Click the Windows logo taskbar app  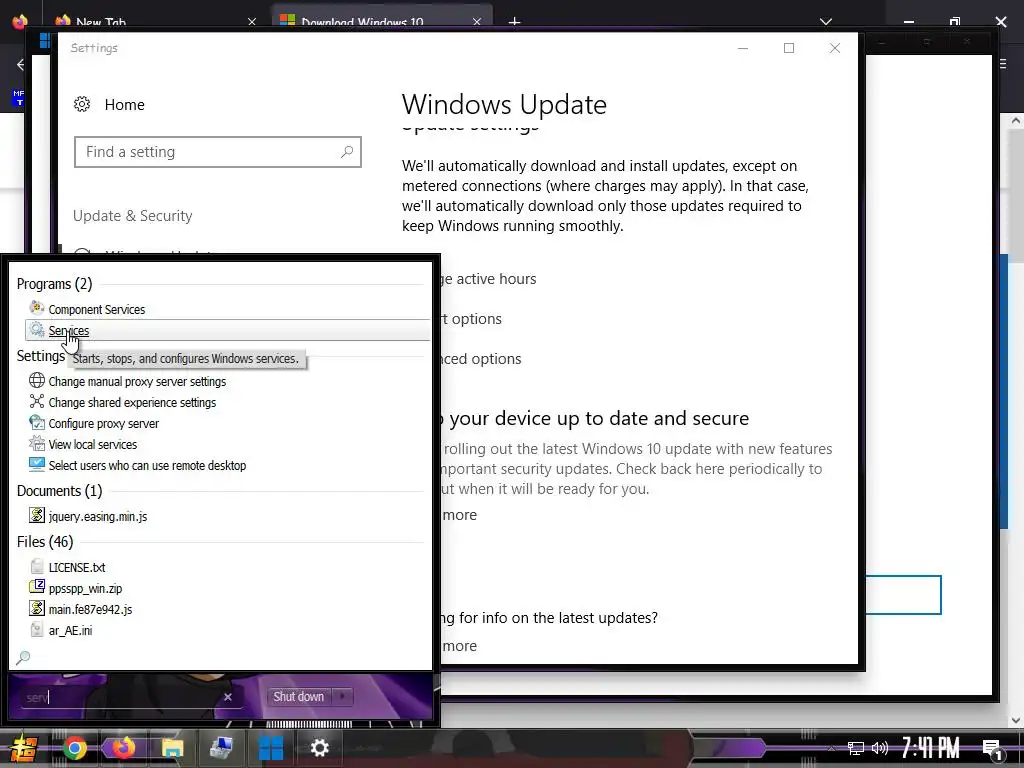[271, 748]
